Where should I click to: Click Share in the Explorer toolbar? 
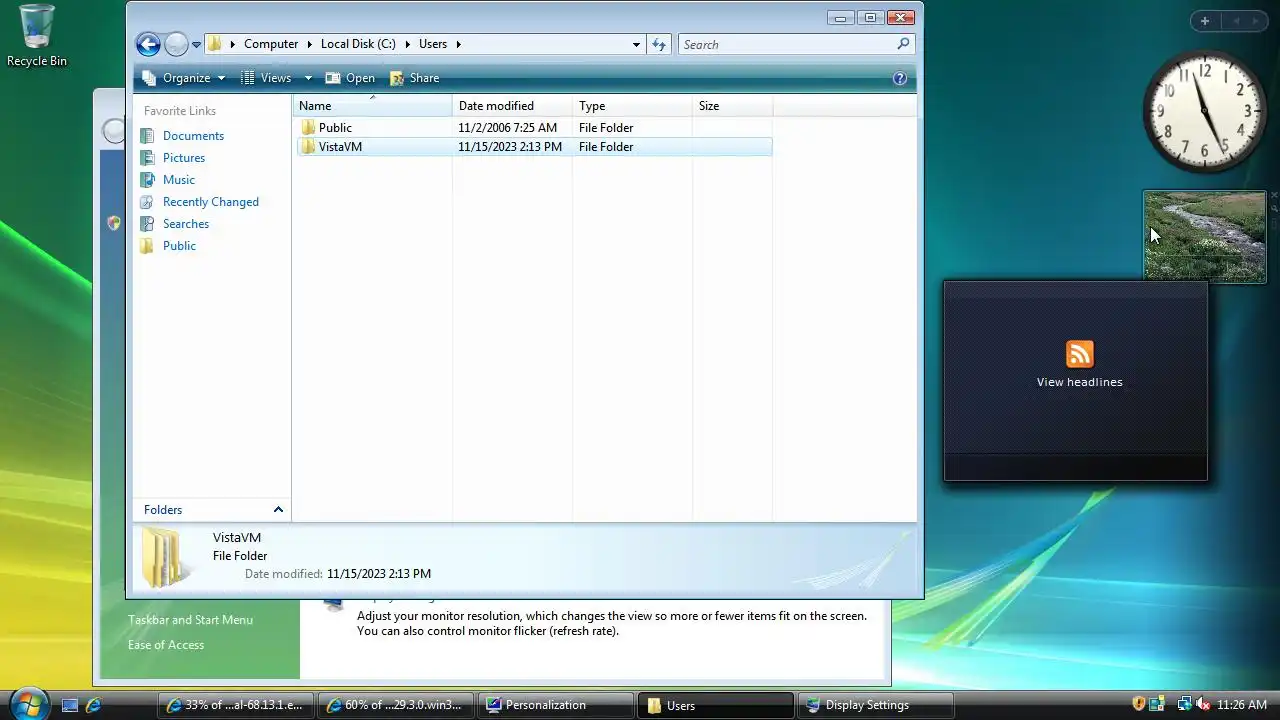[x=414, y=78]
